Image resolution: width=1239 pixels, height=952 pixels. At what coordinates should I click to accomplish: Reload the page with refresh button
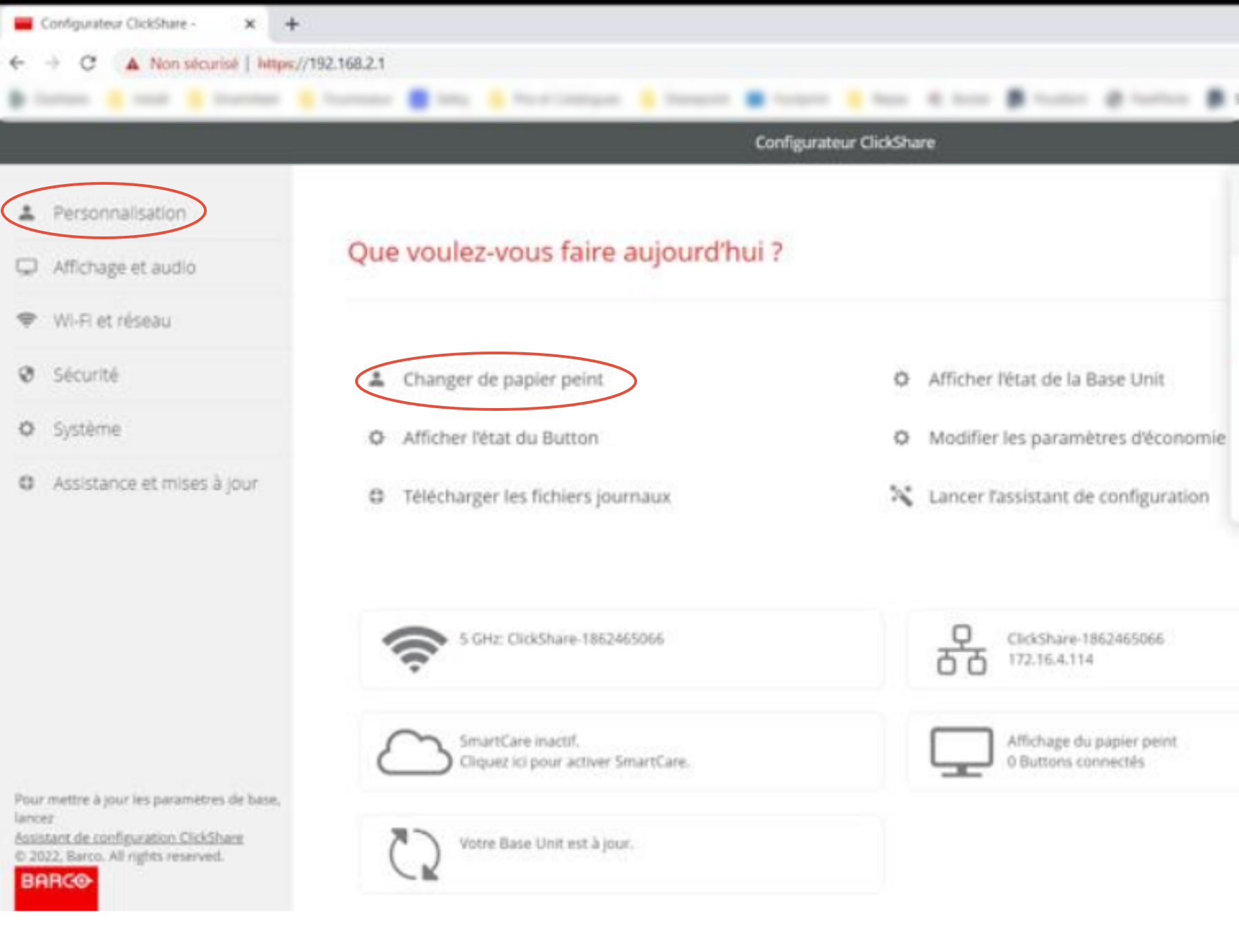[88, 63]
